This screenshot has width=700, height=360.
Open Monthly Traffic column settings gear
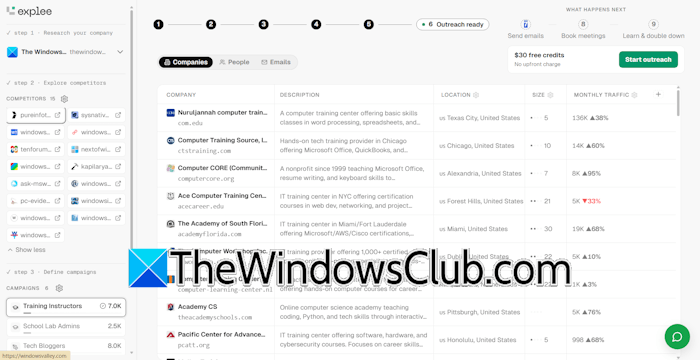click(x=634, y=95)
